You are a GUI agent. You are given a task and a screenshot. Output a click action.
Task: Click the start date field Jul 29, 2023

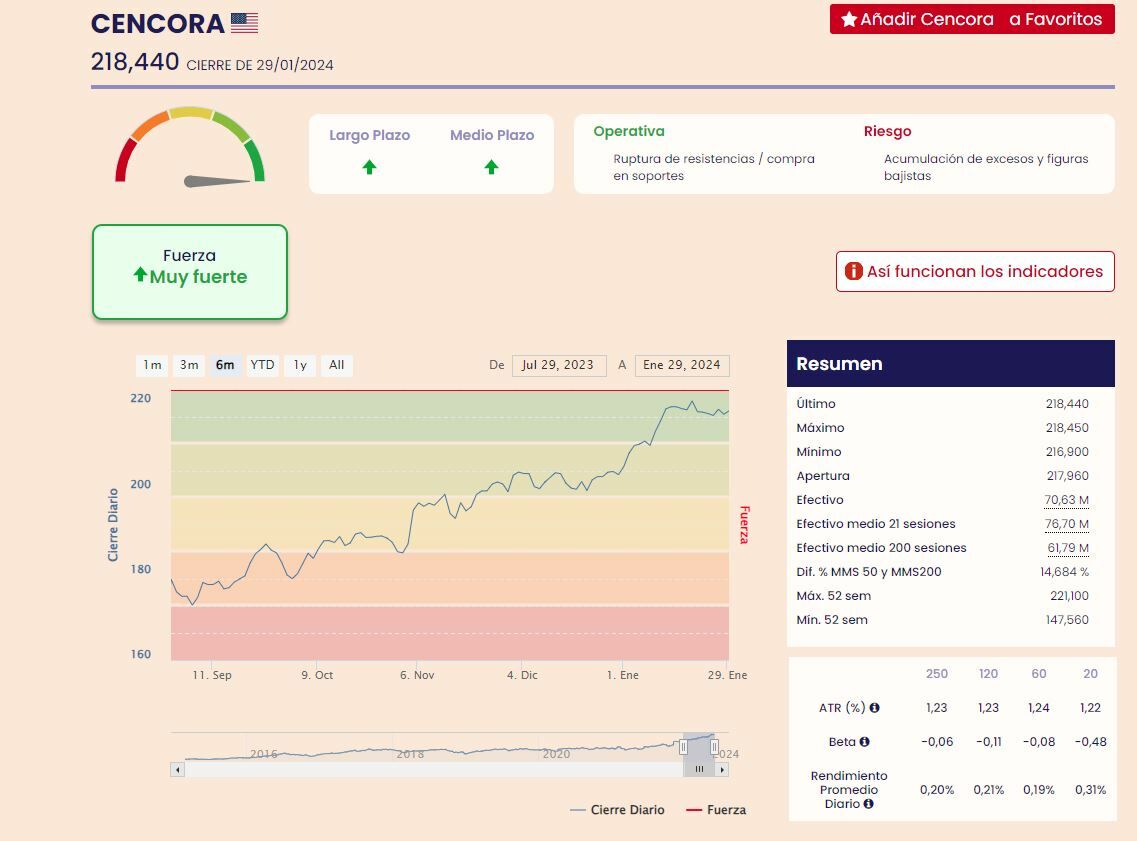click(x=559, y=365)
